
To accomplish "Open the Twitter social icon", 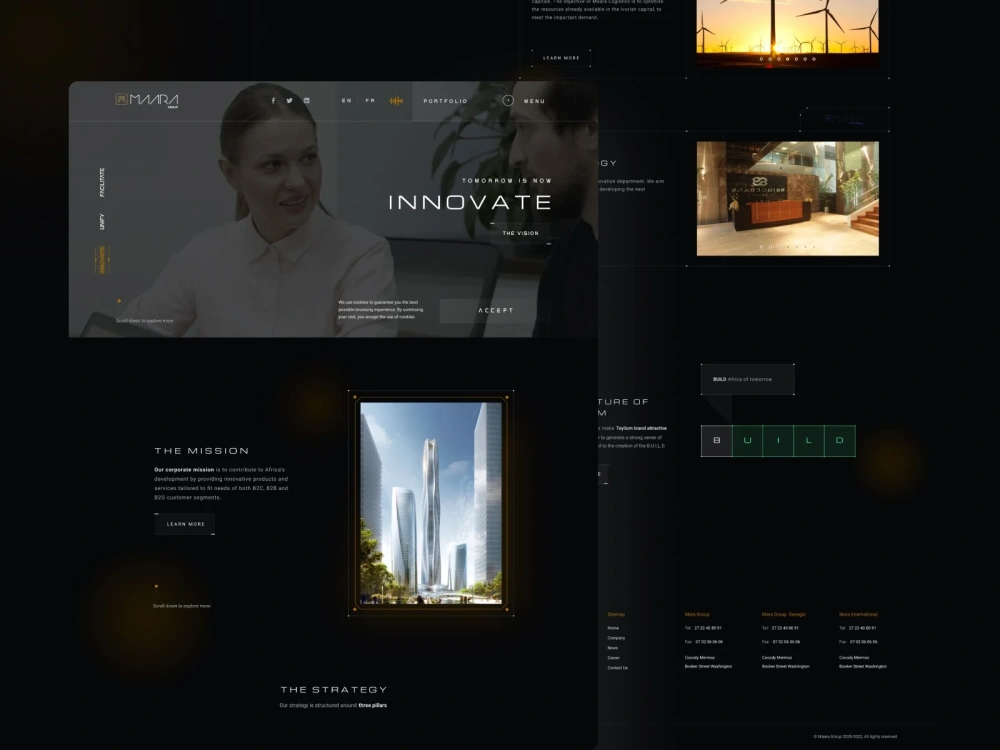I will coord(290,101).
